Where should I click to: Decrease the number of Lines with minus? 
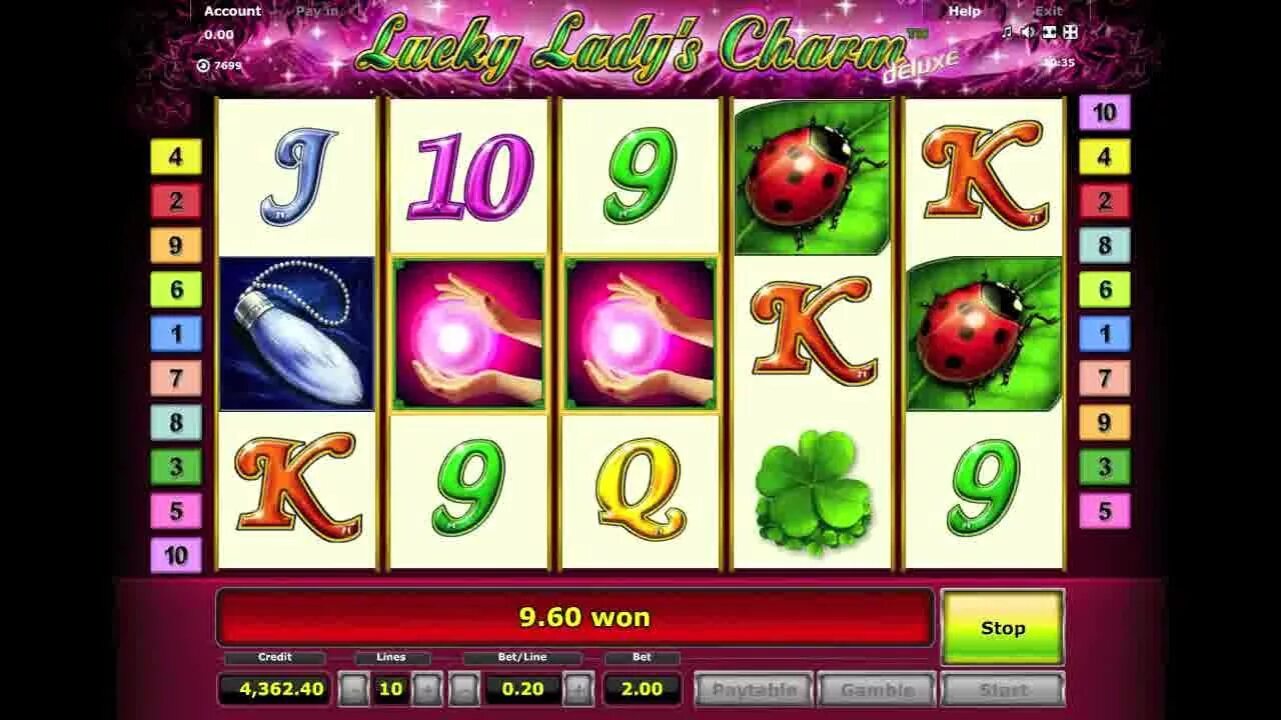(353, 689)
